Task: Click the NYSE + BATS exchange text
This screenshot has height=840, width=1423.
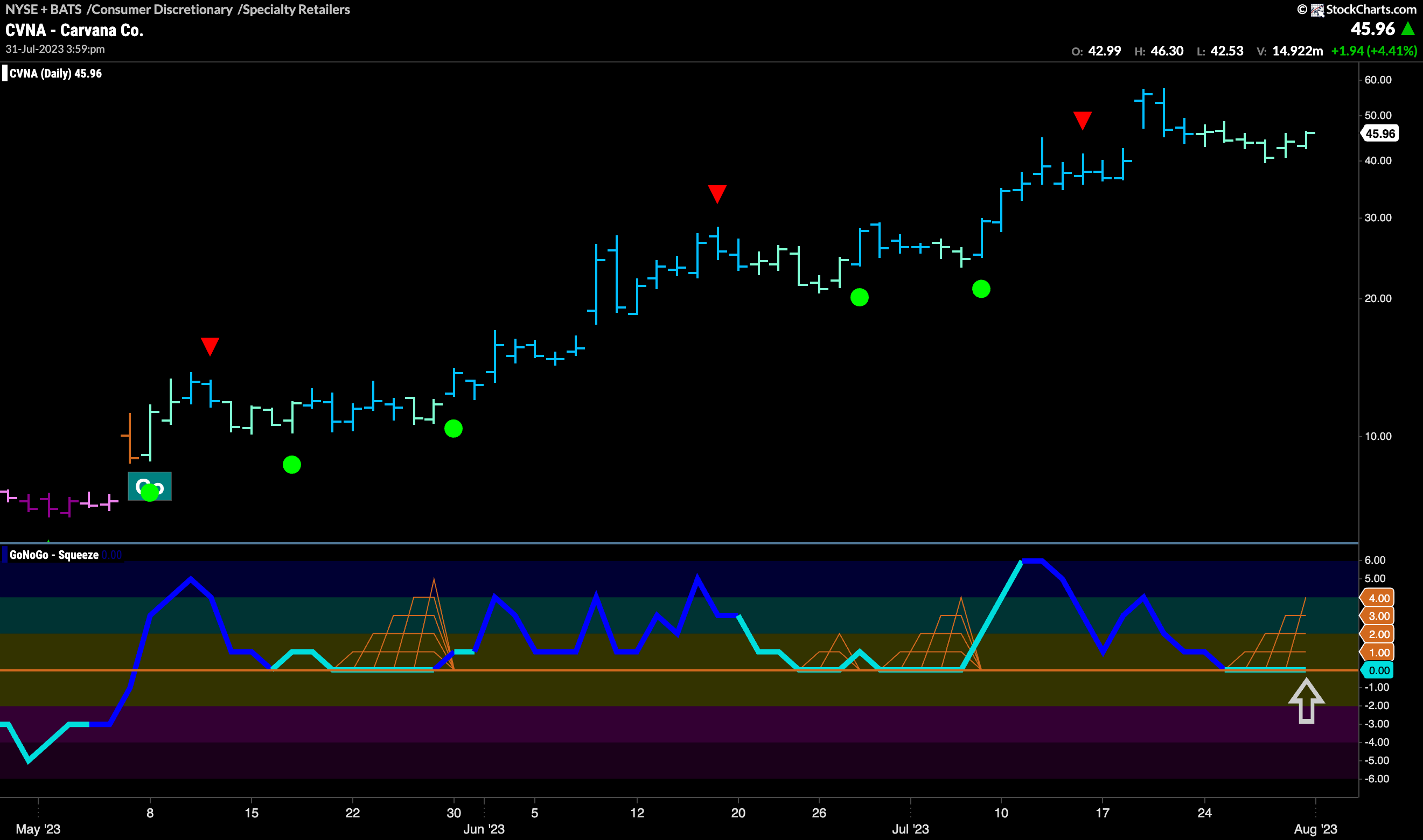Action: pos(43,10)
